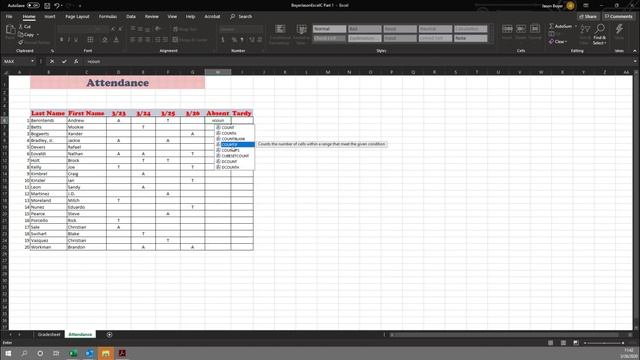Image resolution: width=640 pixels, height=360 pixels.
Task: Switch to the Gradesheet sheet tab
Action: pyautogui.click(x=49, y=334)
